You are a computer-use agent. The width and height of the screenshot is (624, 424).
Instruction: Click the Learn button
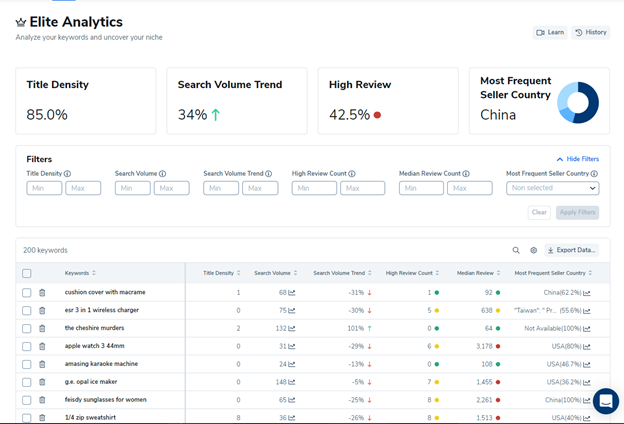pyautogui.click(x=550, y=32)
